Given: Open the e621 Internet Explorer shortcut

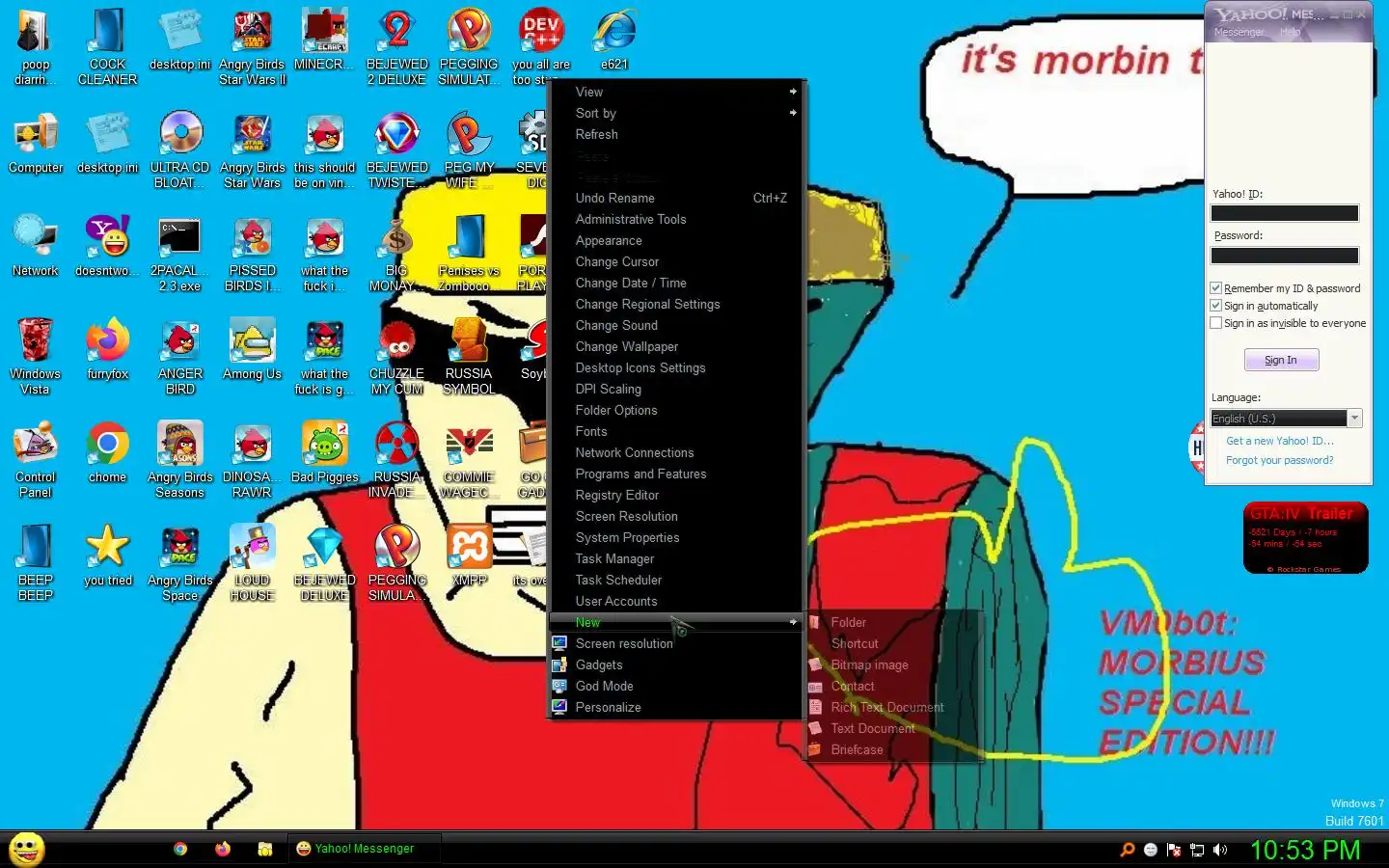Looking at the screenshot, I should [614, 39].
